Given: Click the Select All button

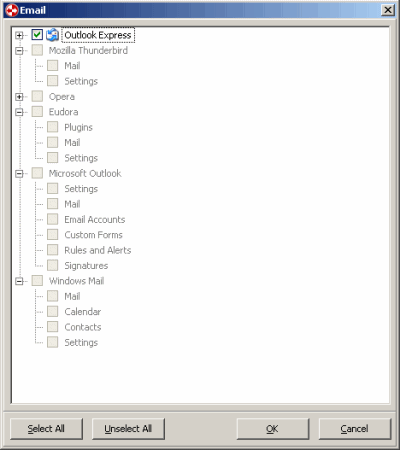Looking at the screenshot, I should tap(46, 429).
